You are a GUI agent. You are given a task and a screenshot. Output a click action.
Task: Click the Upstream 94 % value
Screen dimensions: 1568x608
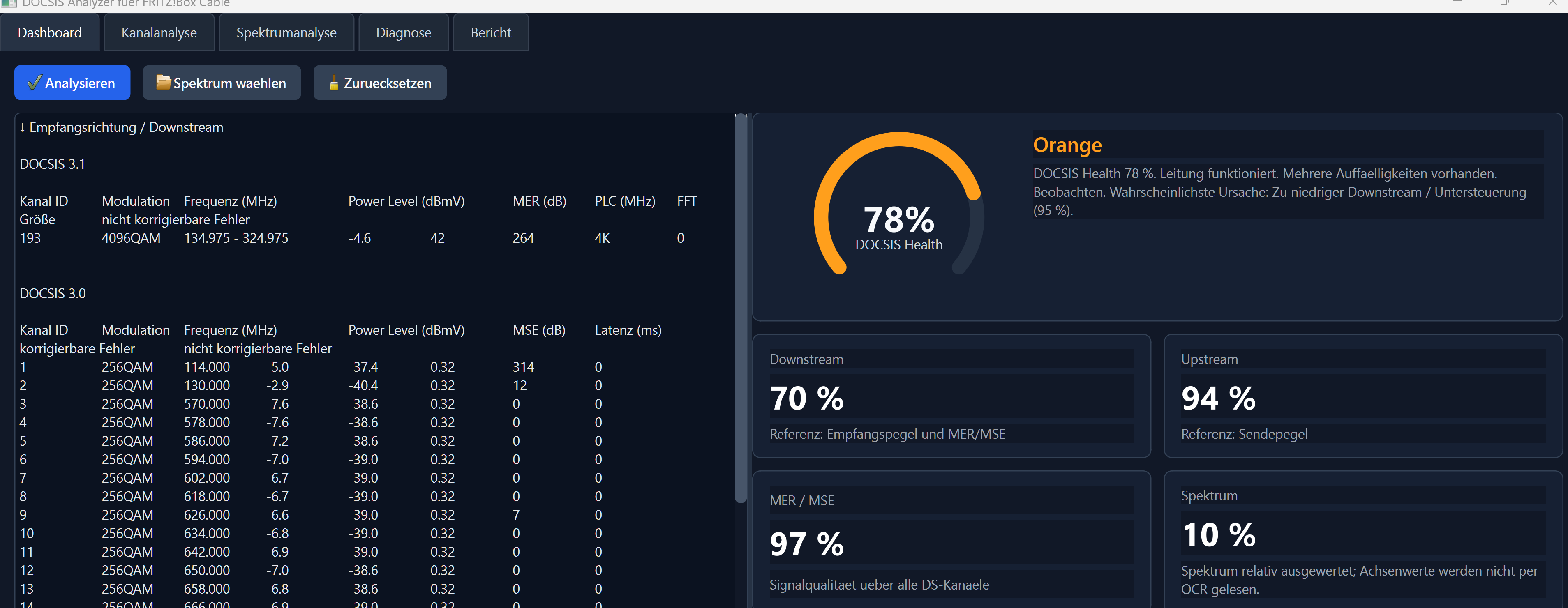point(1218,398)
